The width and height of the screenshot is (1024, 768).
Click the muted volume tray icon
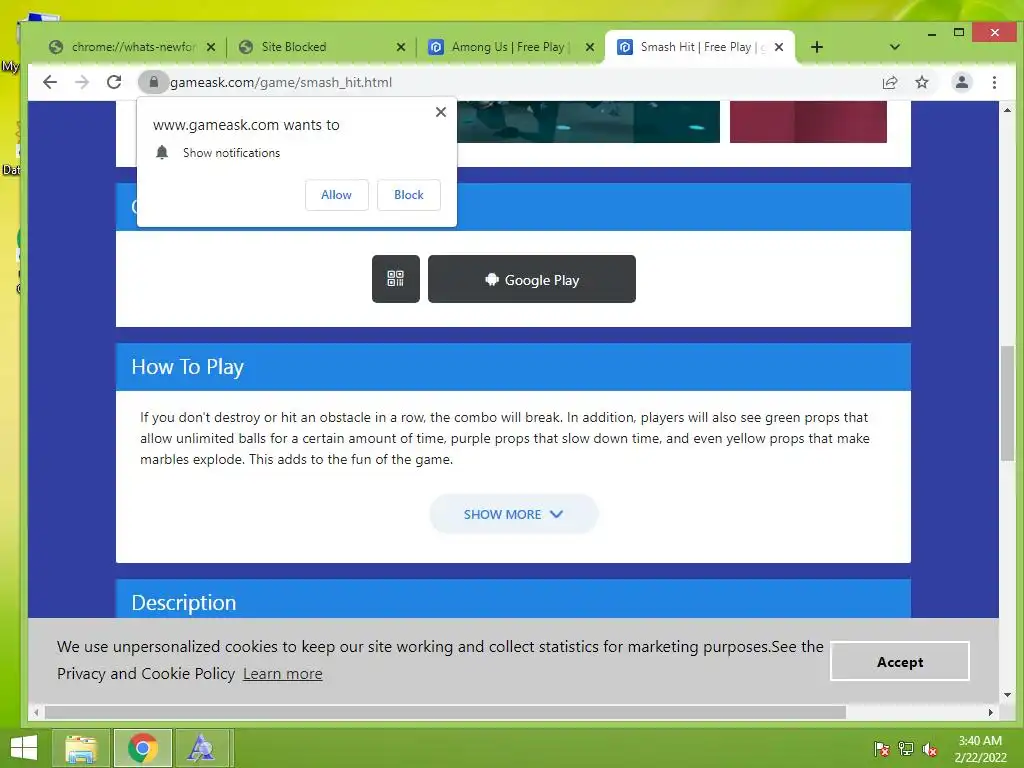930,749
